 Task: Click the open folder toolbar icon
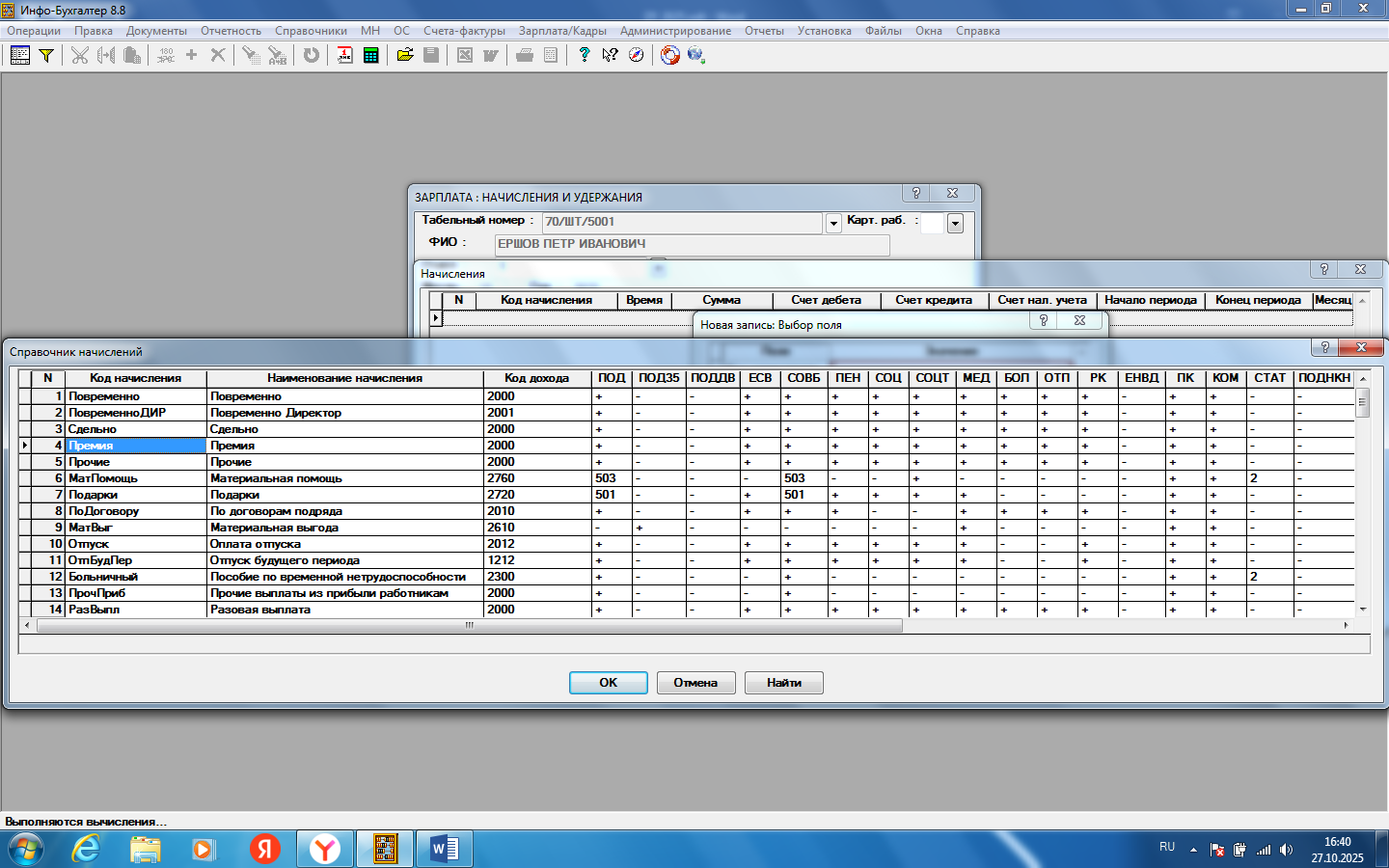point(405,55)
